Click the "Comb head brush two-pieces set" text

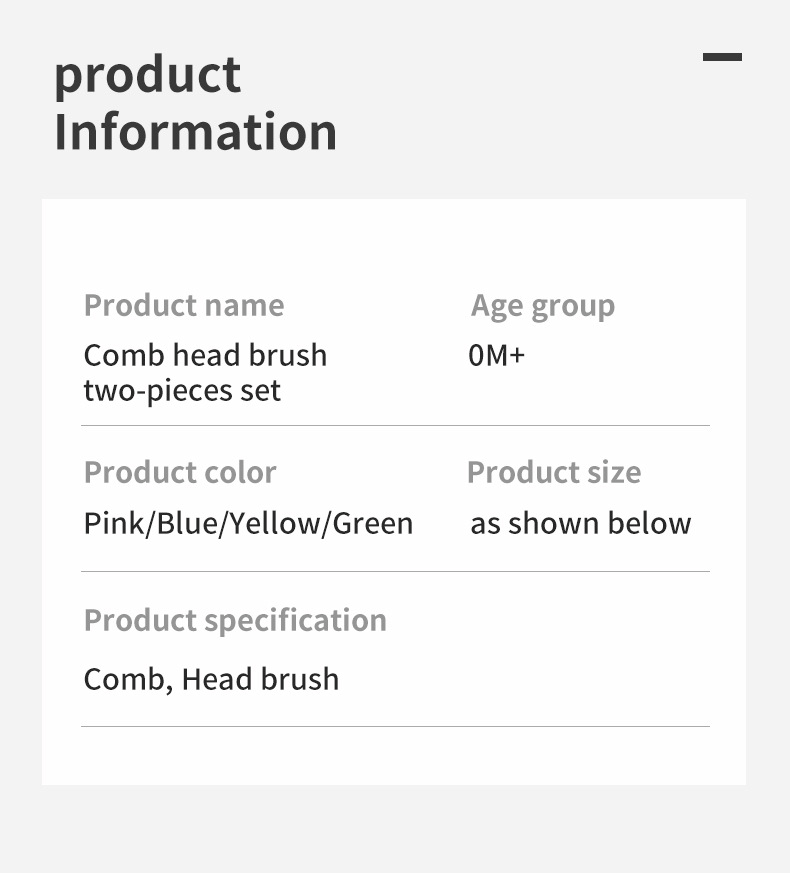point(204,372)
